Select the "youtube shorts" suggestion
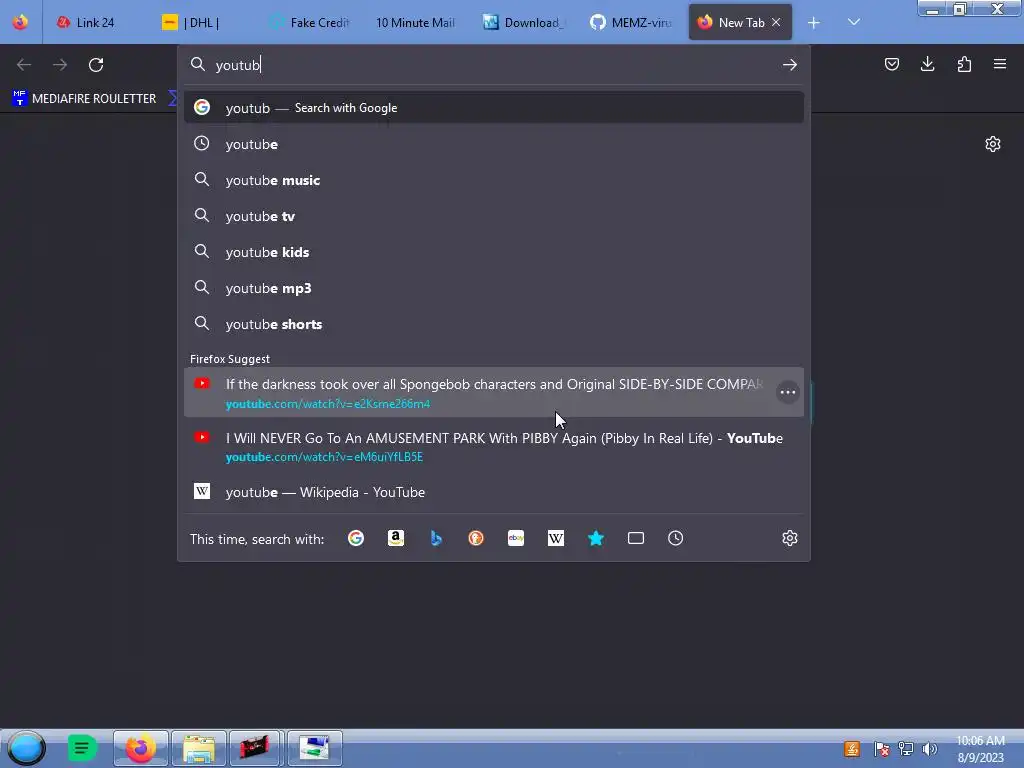 pos(494,324)
